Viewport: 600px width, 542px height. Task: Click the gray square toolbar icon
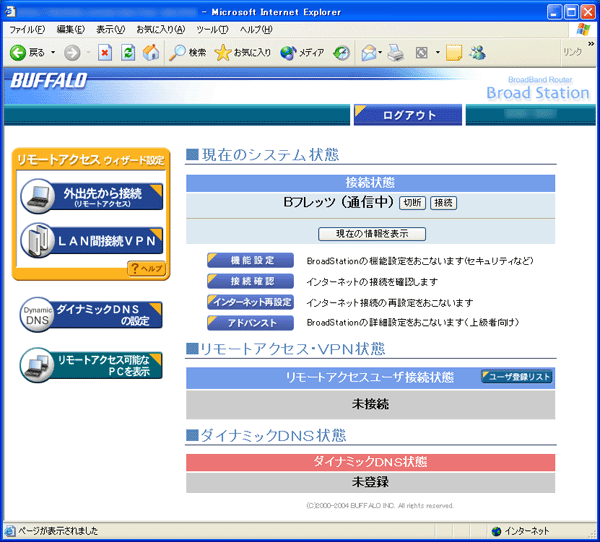[x=422, y=52]
